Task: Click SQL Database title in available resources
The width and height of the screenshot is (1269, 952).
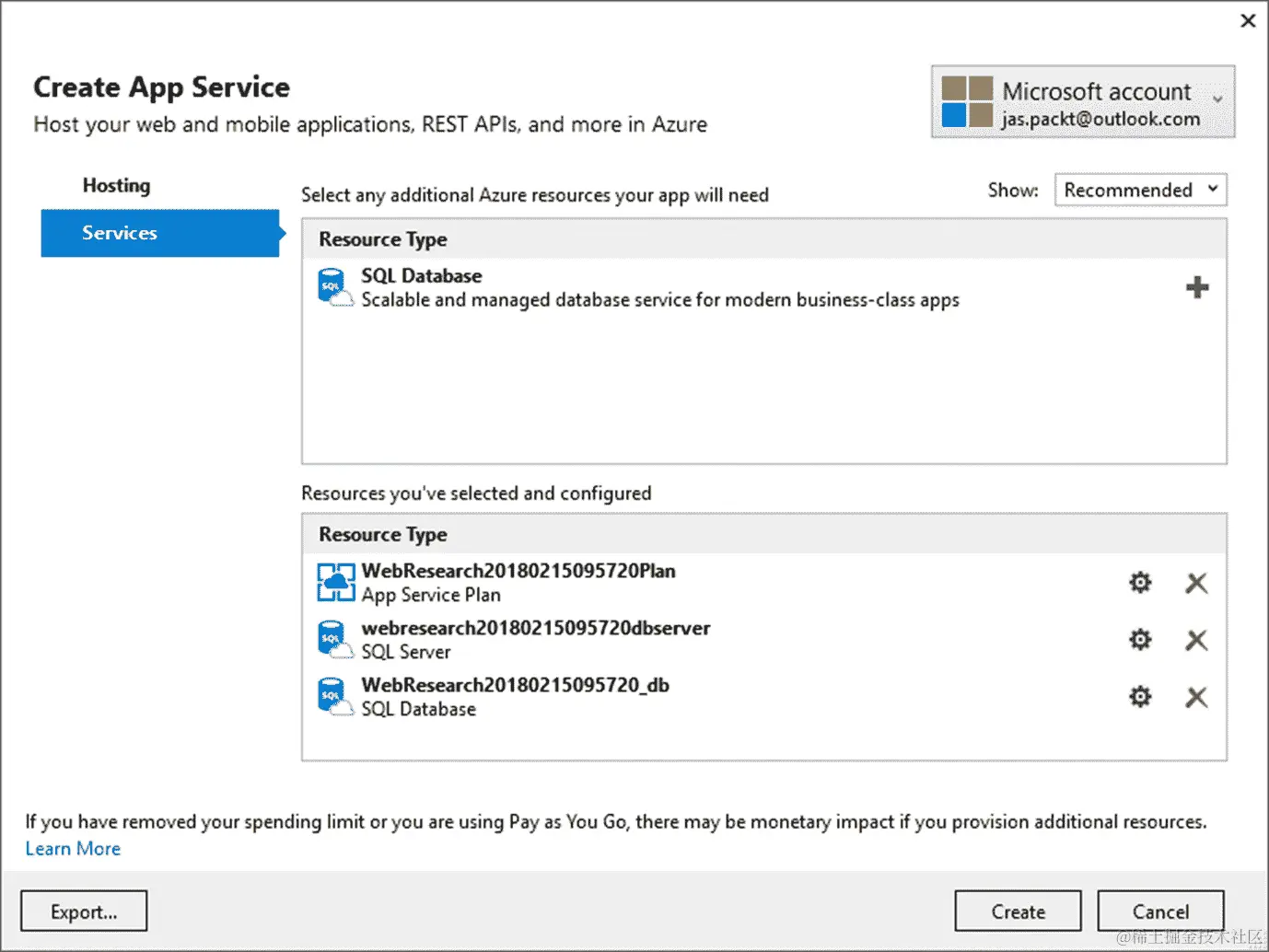Action: pos(422,275)
